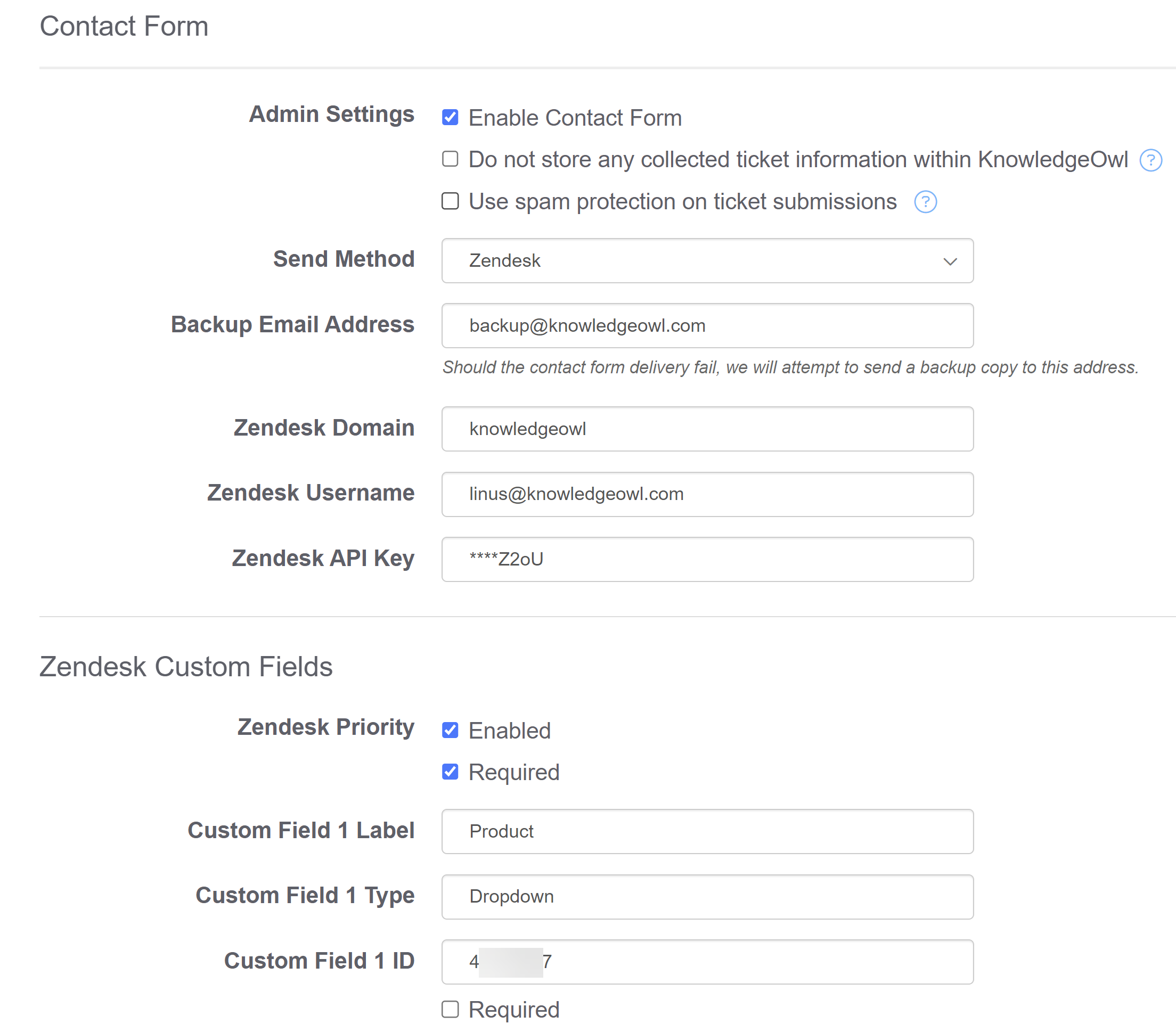This screenshot has width=1176, height=1024.
Task: Uncheck the Enable Contact Form checkbox
Action: [450, 118]
